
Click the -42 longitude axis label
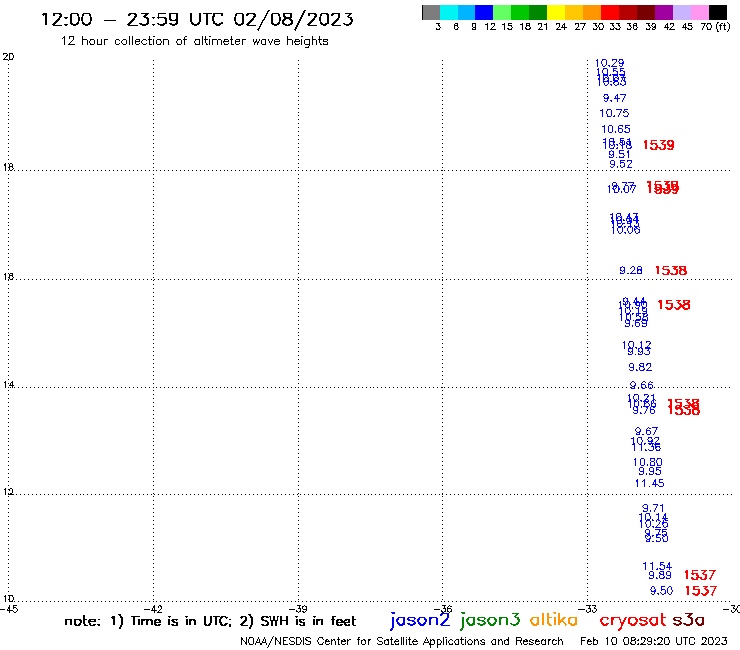pyautogui.click(x=153, y=609)
